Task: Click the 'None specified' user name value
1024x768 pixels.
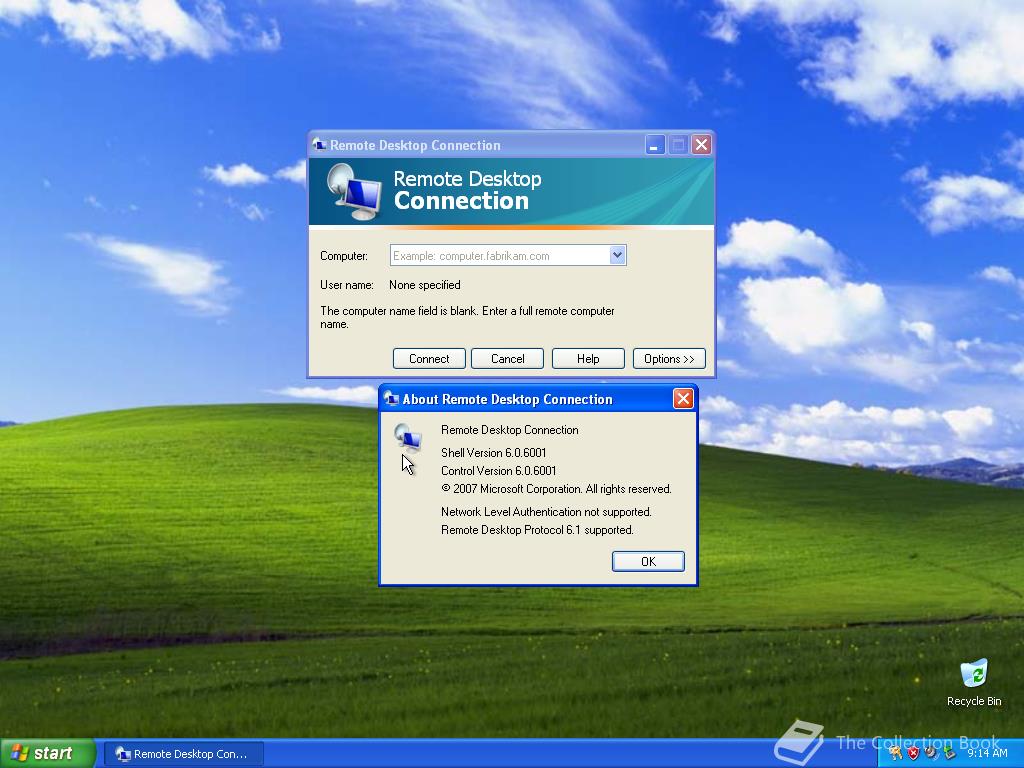Action: click(424, 285)
